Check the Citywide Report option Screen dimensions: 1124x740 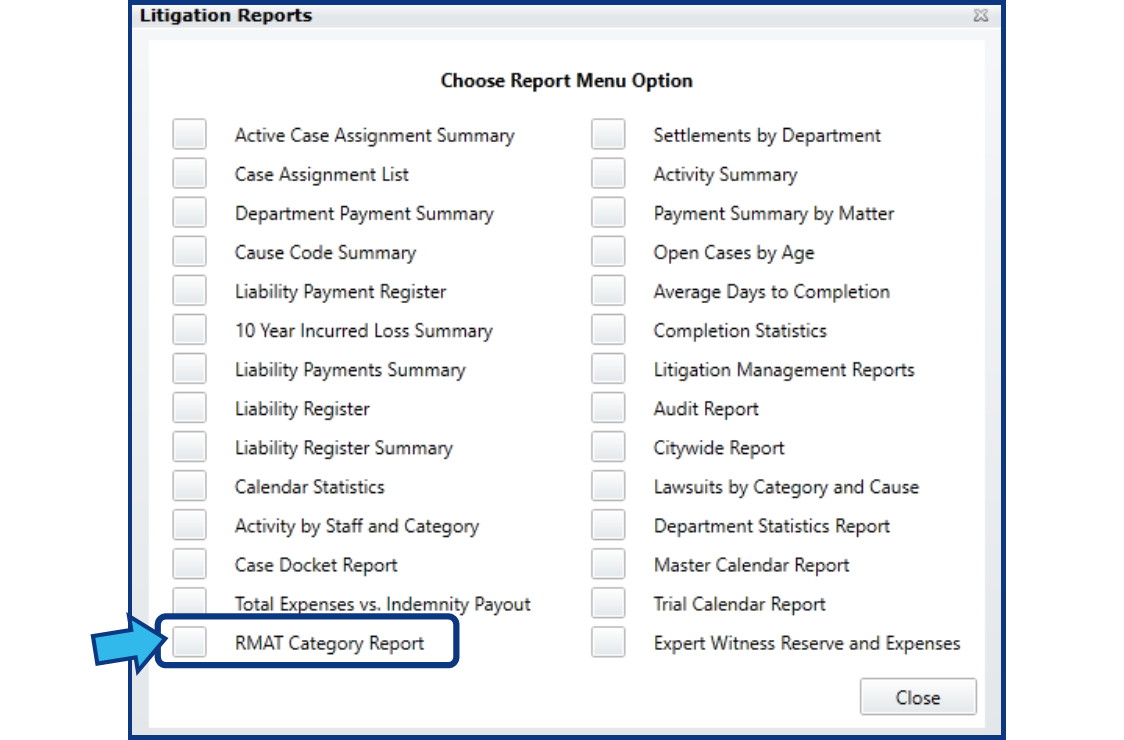coord(608,445)
